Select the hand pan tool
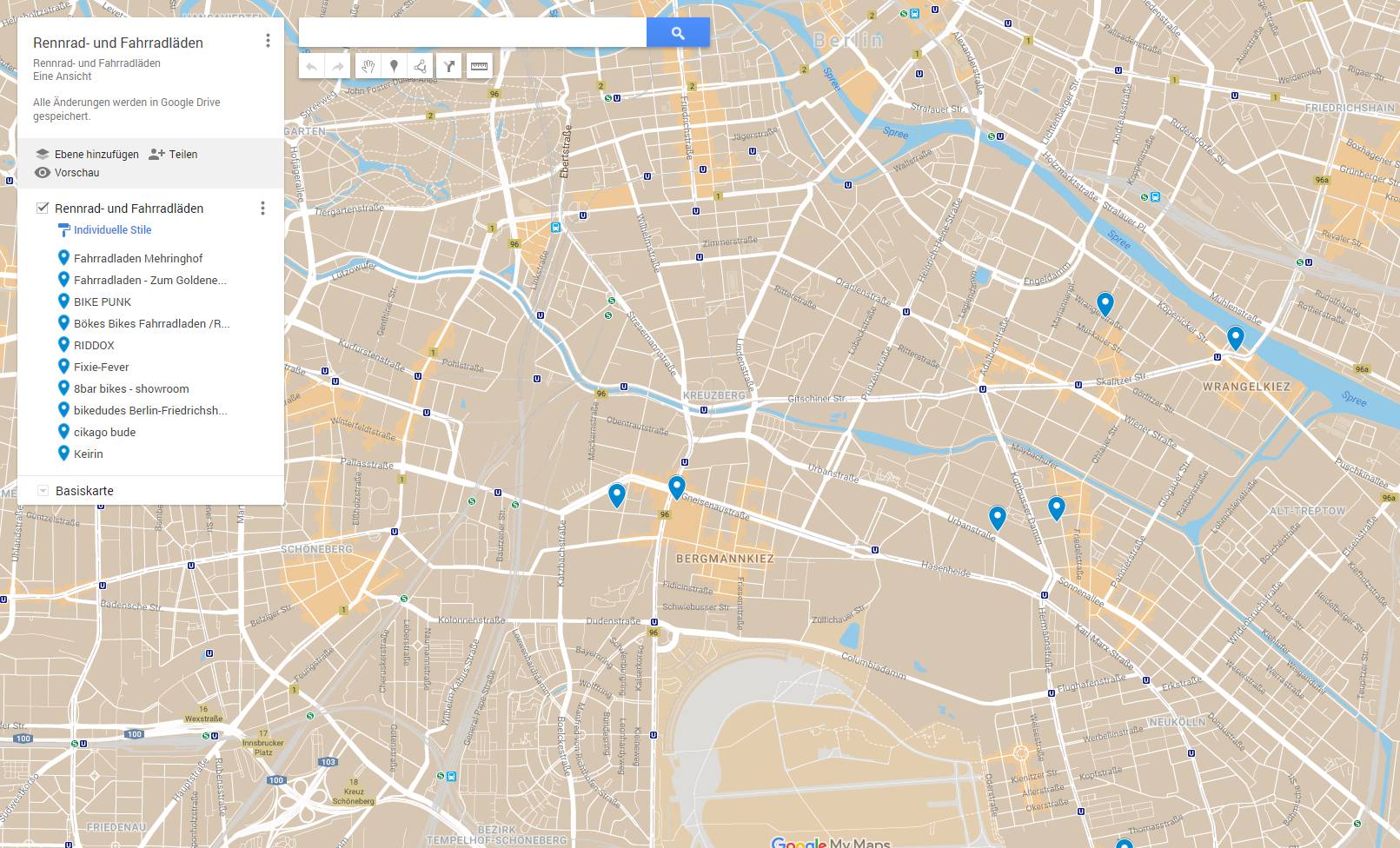Image resolution: width=1400 pixels, height=848 pixels. (x=368, y=66)
